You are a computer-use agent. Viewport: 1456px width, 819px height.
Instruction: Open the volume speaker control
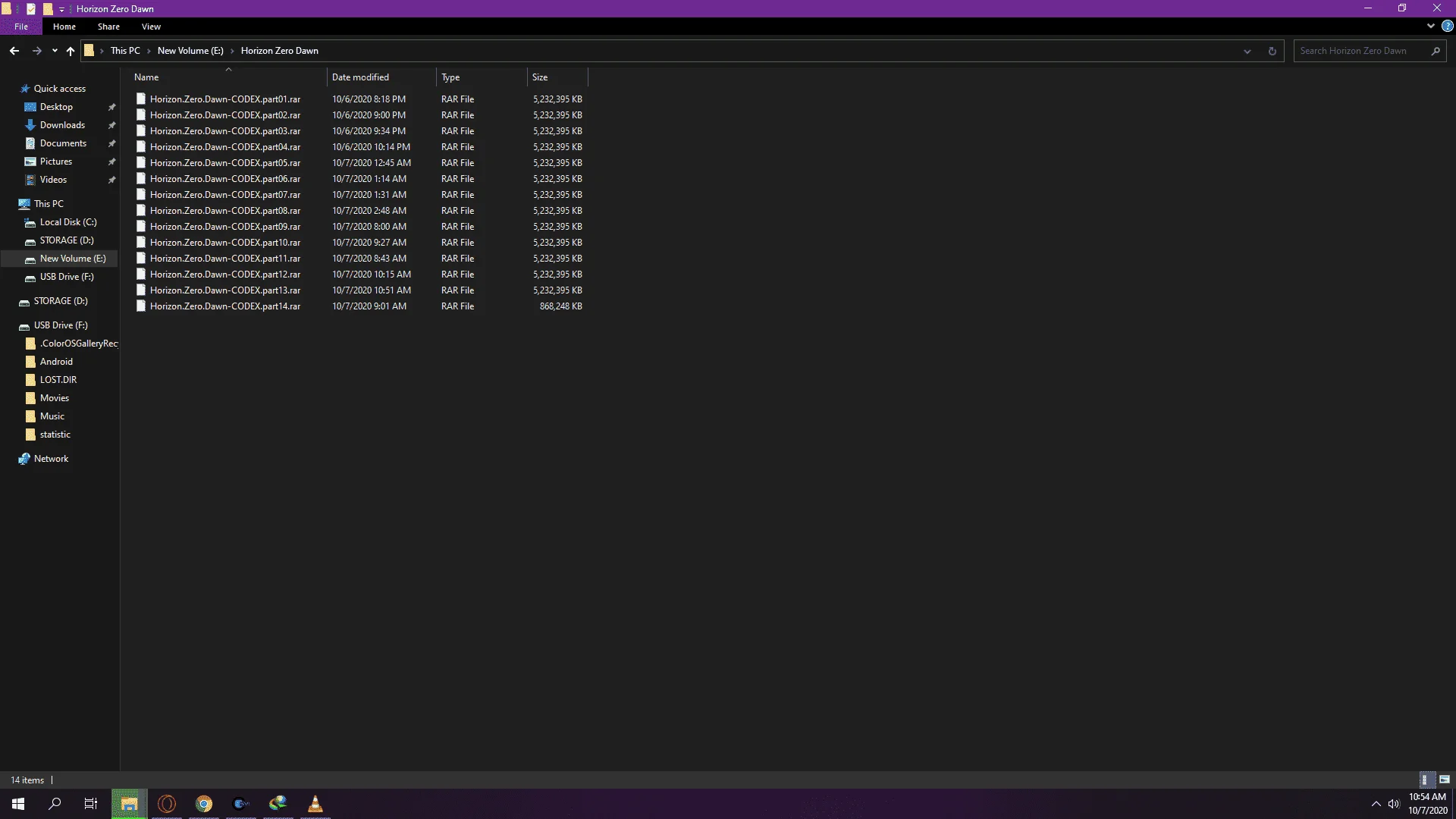point(1394,804)
